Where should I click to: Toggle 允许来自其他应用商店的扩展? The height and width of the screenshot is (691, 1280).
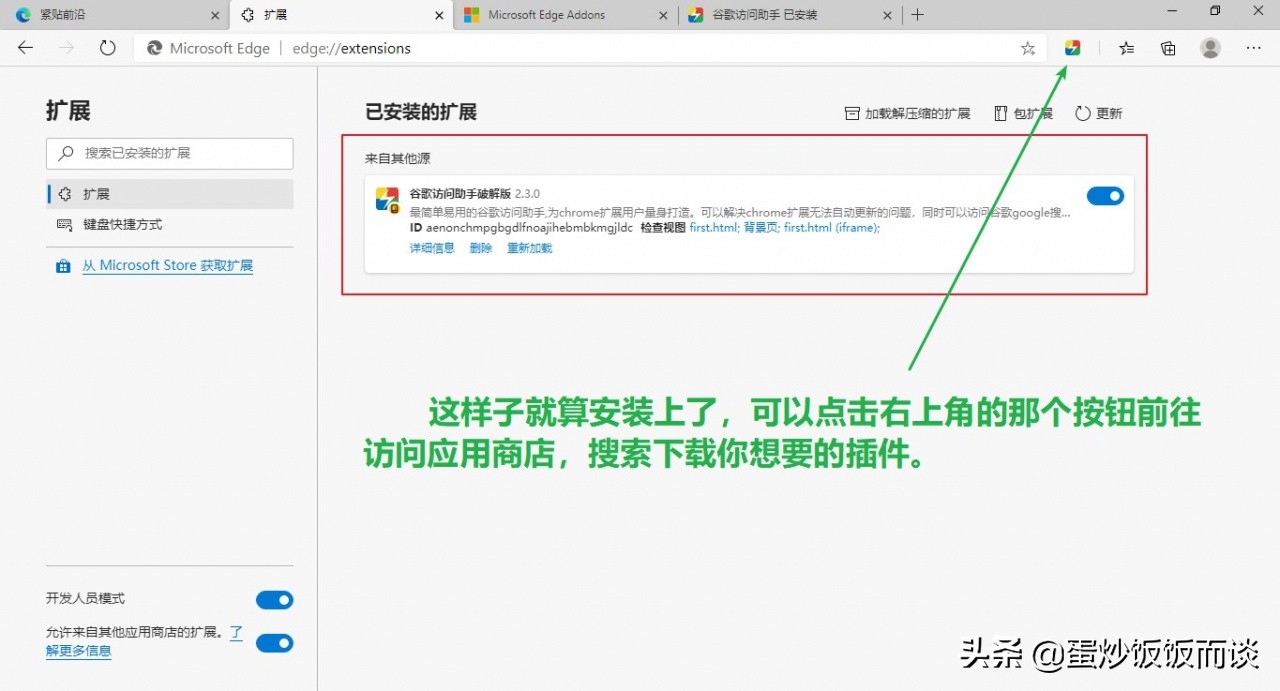pyautogui.click(x=275, y=643)
